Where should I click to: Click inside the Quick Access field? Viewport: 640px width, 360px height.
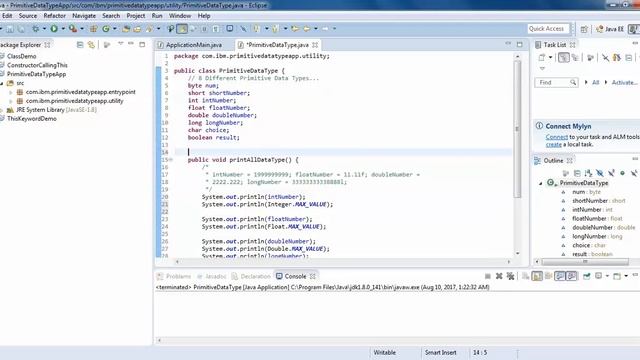pyautogui.click(x=548, y=29)
